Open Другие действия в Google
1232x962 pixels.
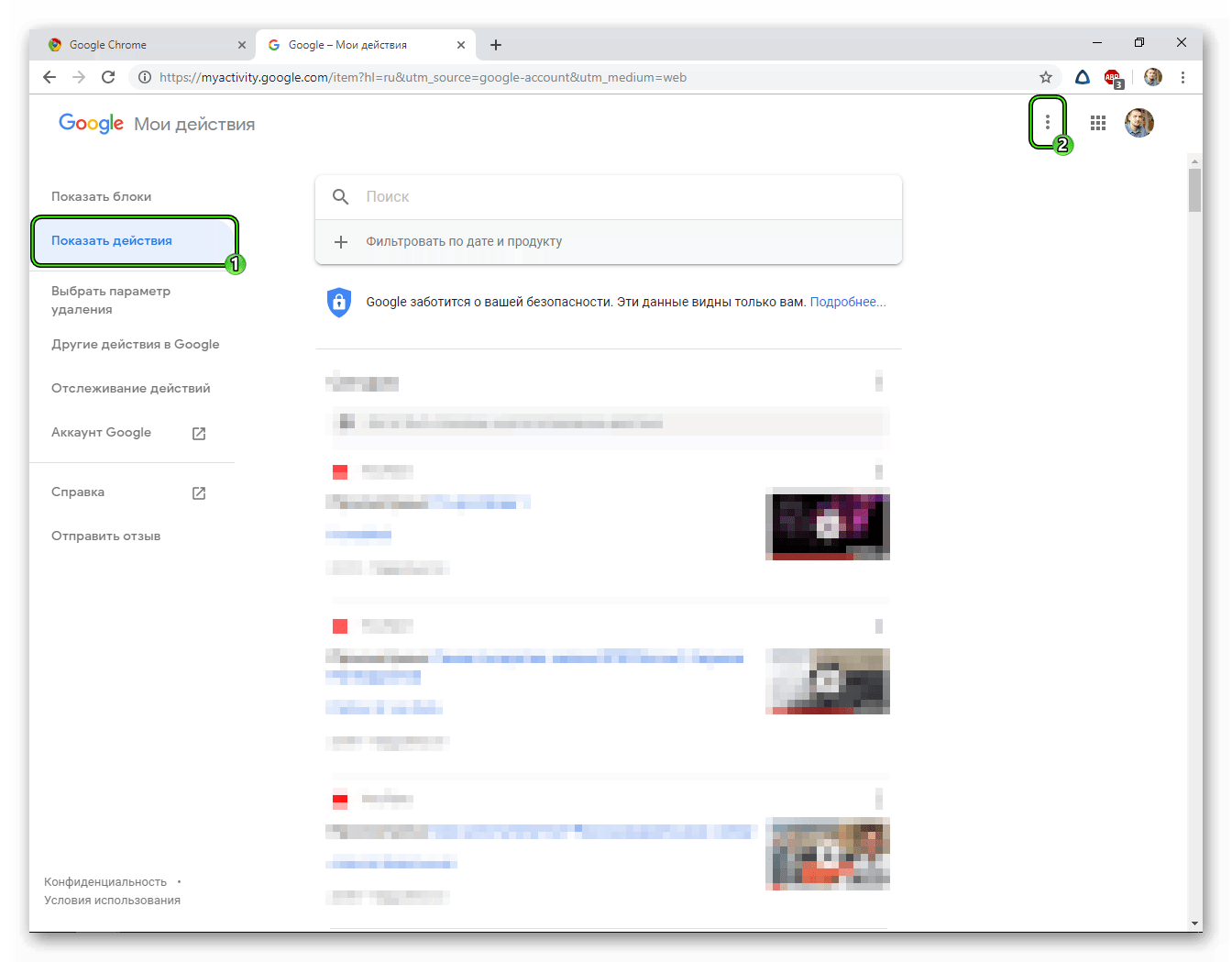[136, 344]
